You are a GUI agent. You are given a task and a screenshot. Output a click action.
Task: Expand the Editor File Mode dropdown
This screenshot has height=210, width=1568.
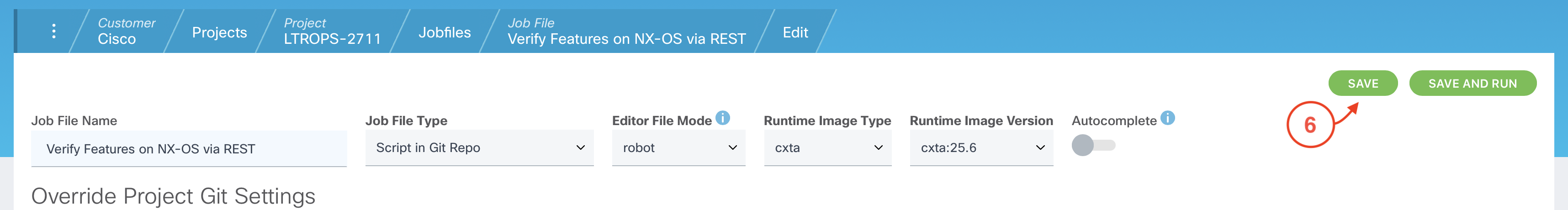(678, 148)
